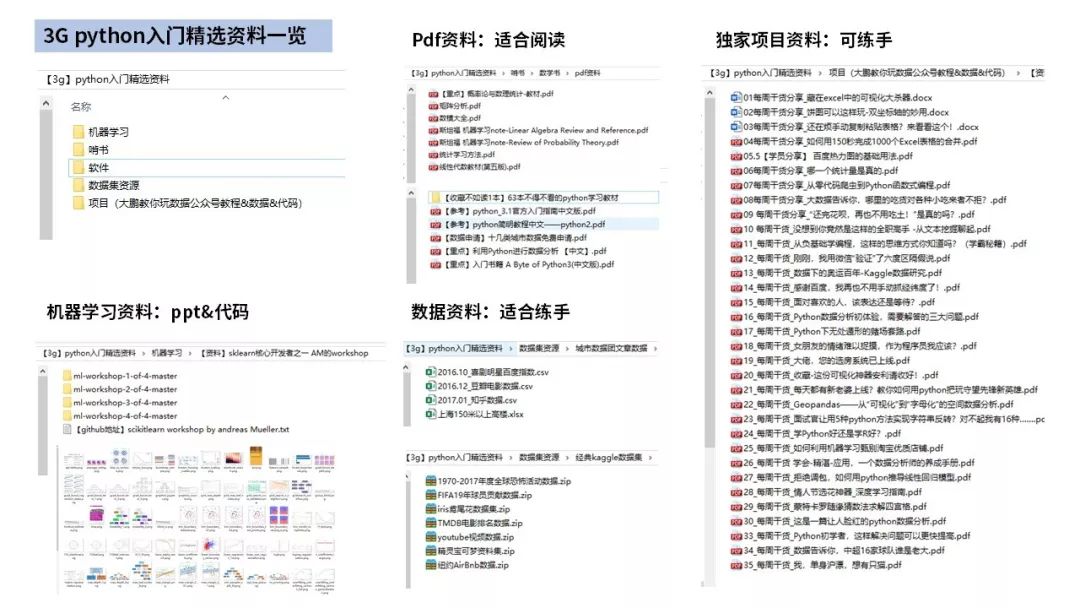Image resolution: width=1080 pixels, height=608 pixels.
Task: Click folder icon of ml-workshop-3-of-4-master
Action: coord(67,403)
